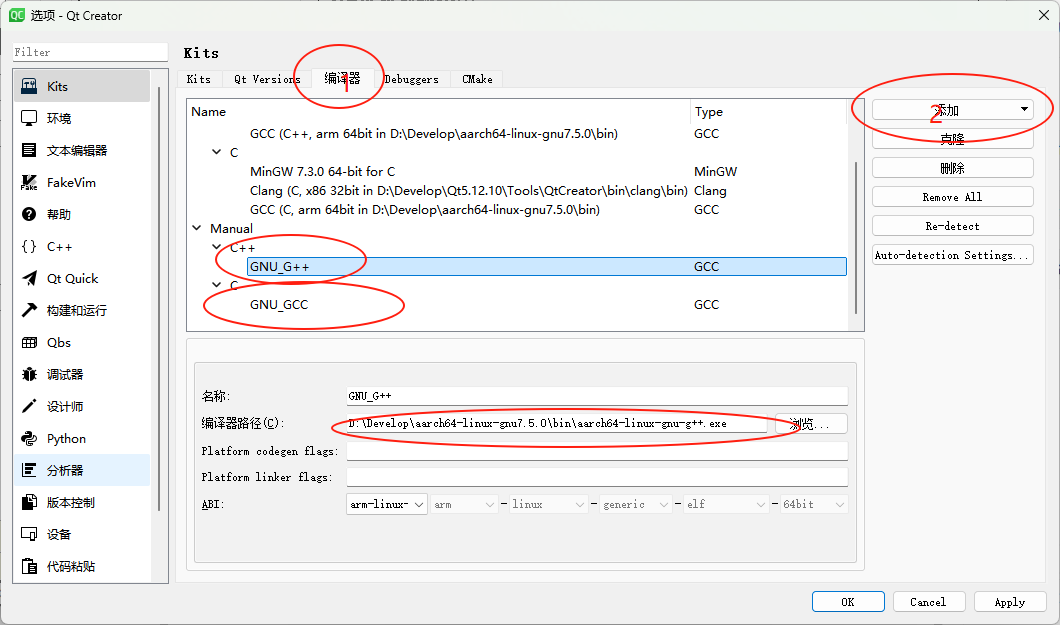Collapse the auto-detected C node above MinGW
The width and height of the screenshot is (1060, 625).
click(x=216, y=152)
